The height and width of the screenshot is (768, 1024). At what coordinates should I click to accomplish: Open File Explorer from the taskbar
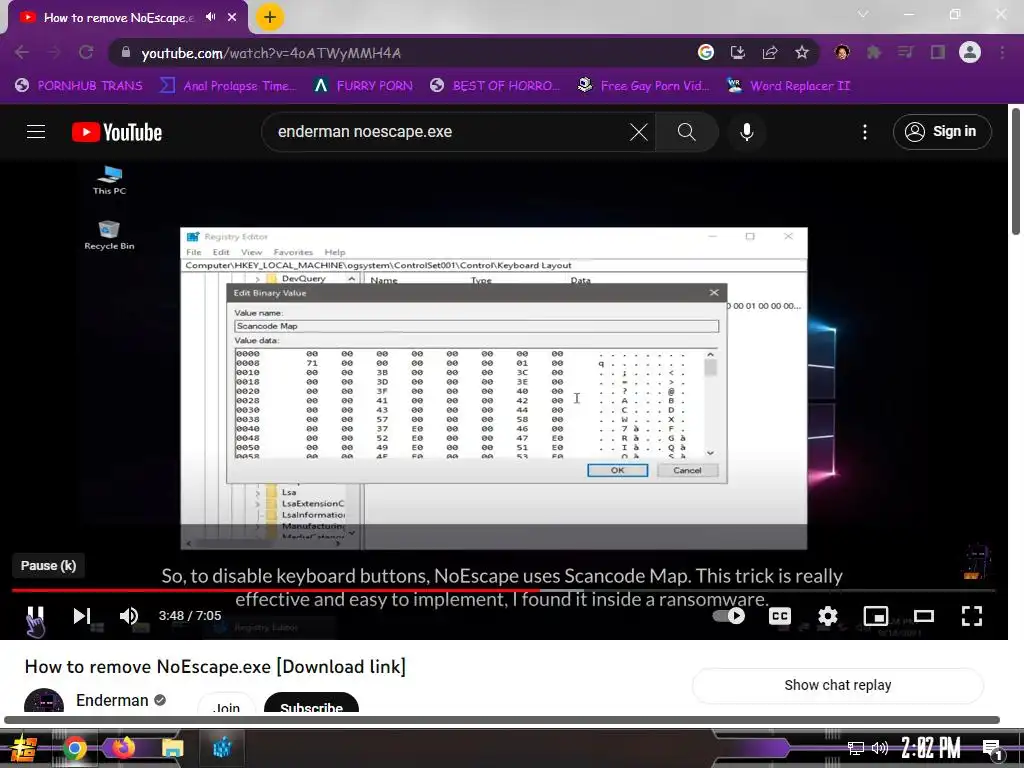(x=172, y=748)
